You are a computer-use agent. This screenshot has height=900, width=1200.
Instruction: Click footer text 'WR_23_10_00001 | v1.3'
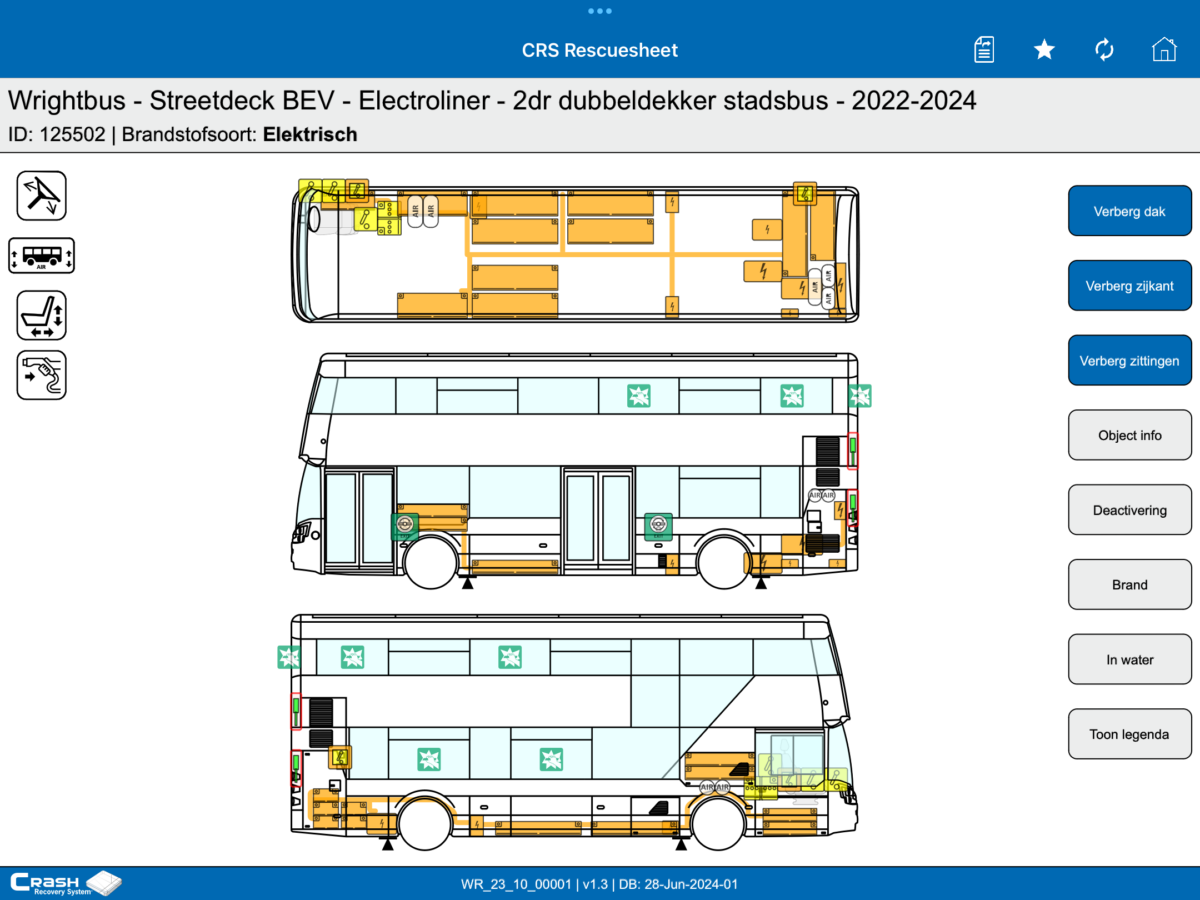(x=536, y=884)
